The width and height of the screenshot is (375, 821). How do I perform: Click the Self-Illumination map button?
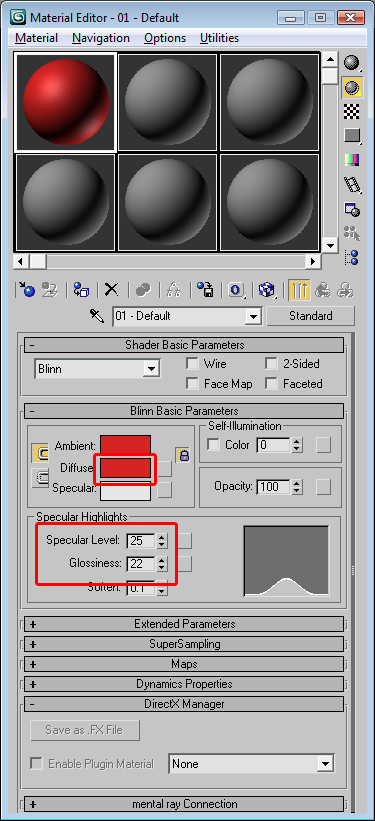point(324,445)
